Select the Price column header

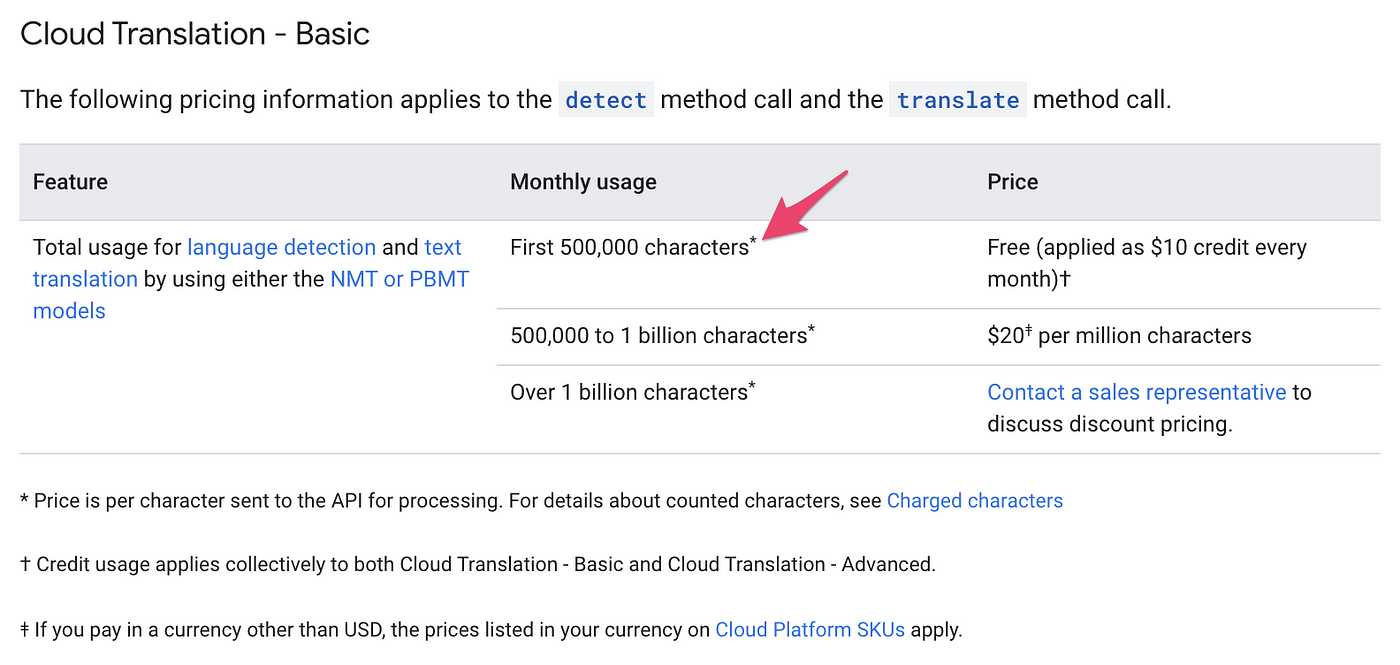[x=1012, y=182]
